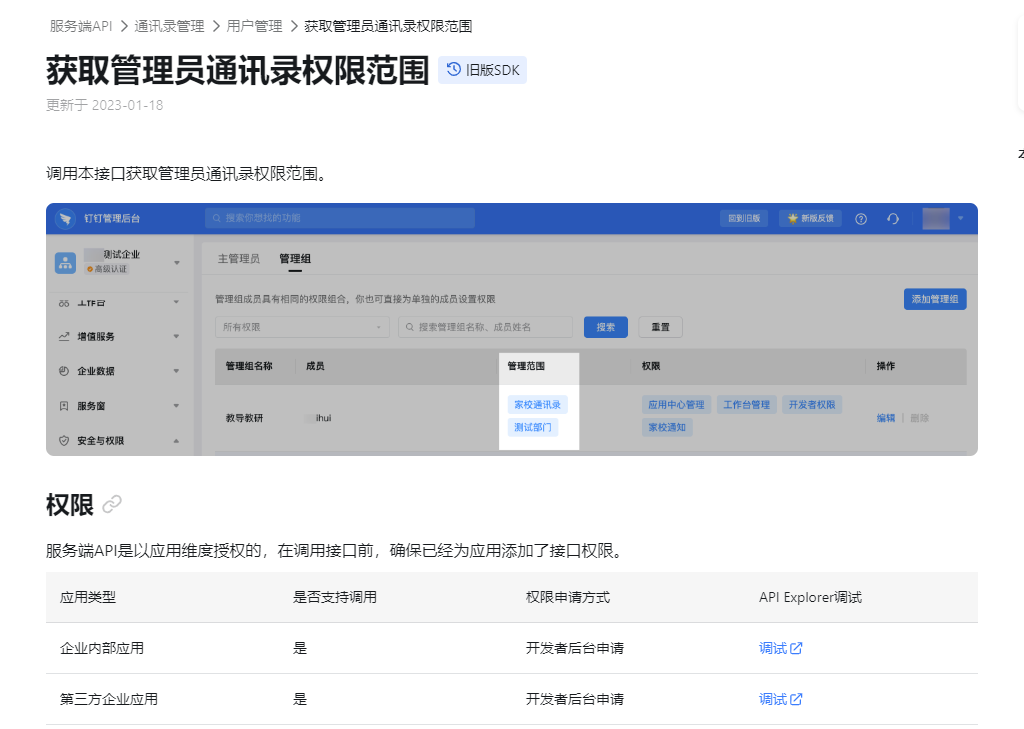Screen dimensions: 1024x729
Task: Click the 新版反馈 button in the embedded screenshot
Action: (x=810, y=218)
